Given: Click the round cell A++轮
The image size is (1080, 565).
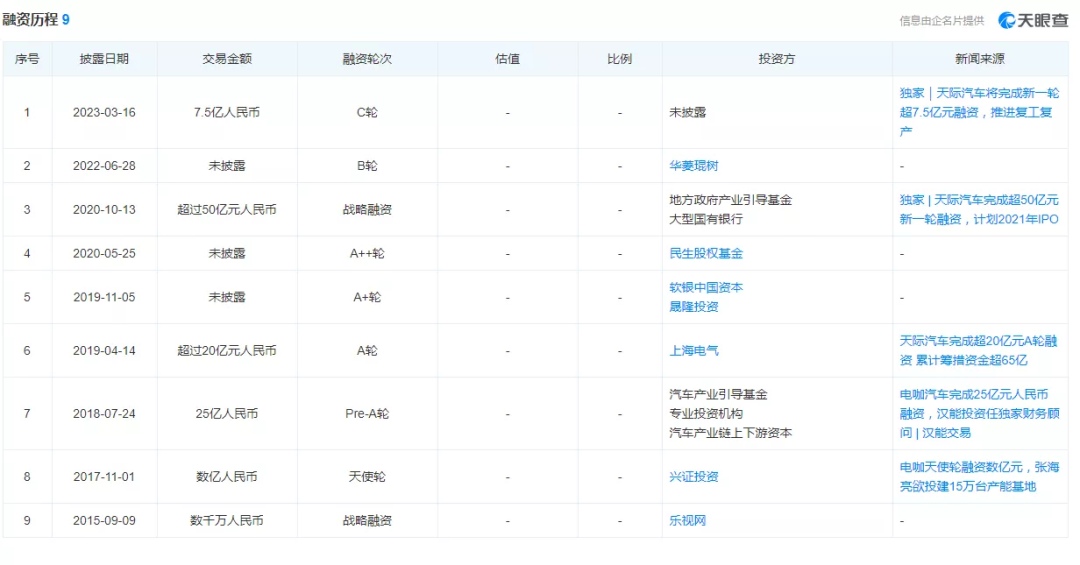Looking at the screenshot, I should [x=367, y=254].
